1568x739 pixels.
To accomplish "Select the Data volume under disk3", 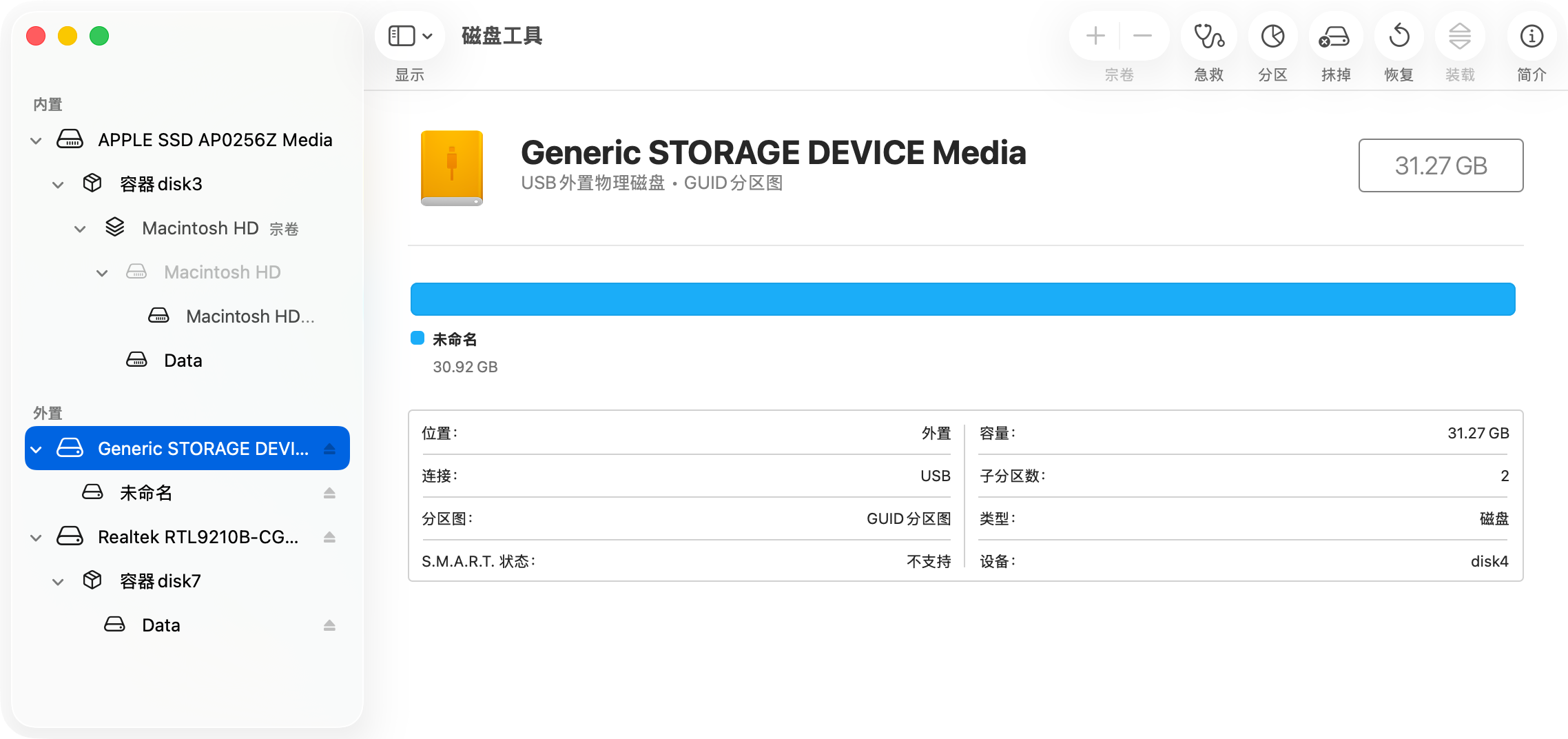I will [183, 361].
